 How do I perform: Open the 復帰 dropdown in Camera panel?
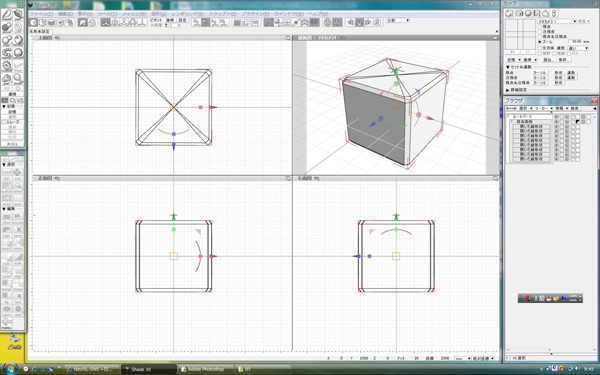(x=530, y=60)
